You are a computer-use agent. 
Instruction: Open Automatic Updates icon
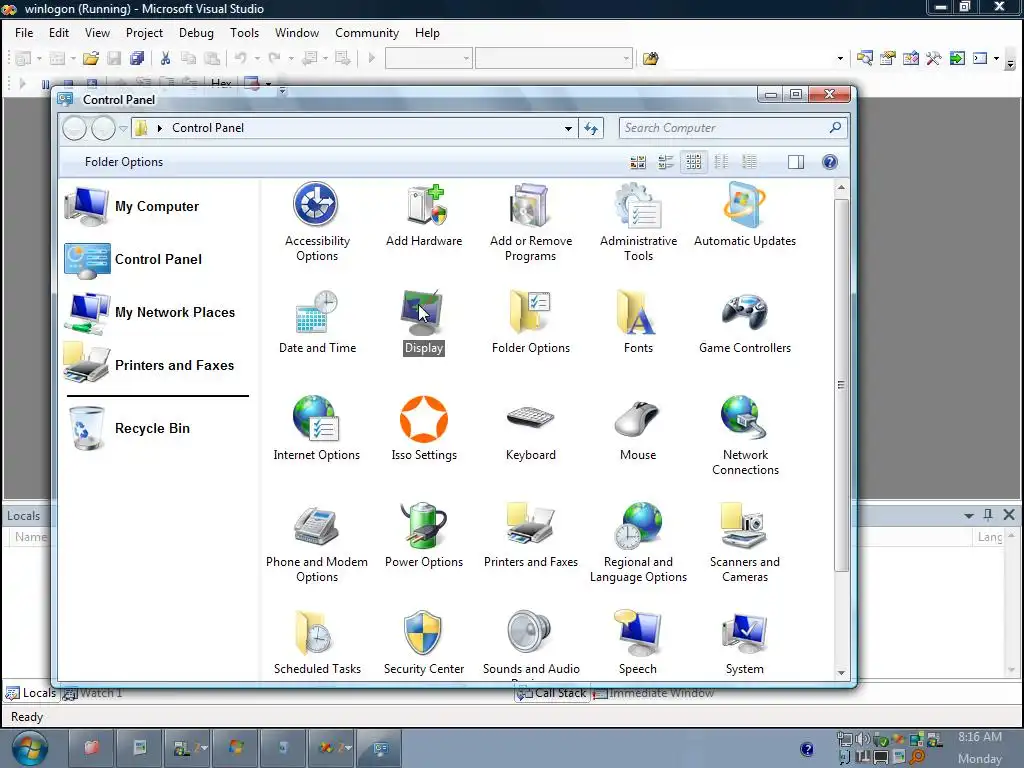pos(744,215)
